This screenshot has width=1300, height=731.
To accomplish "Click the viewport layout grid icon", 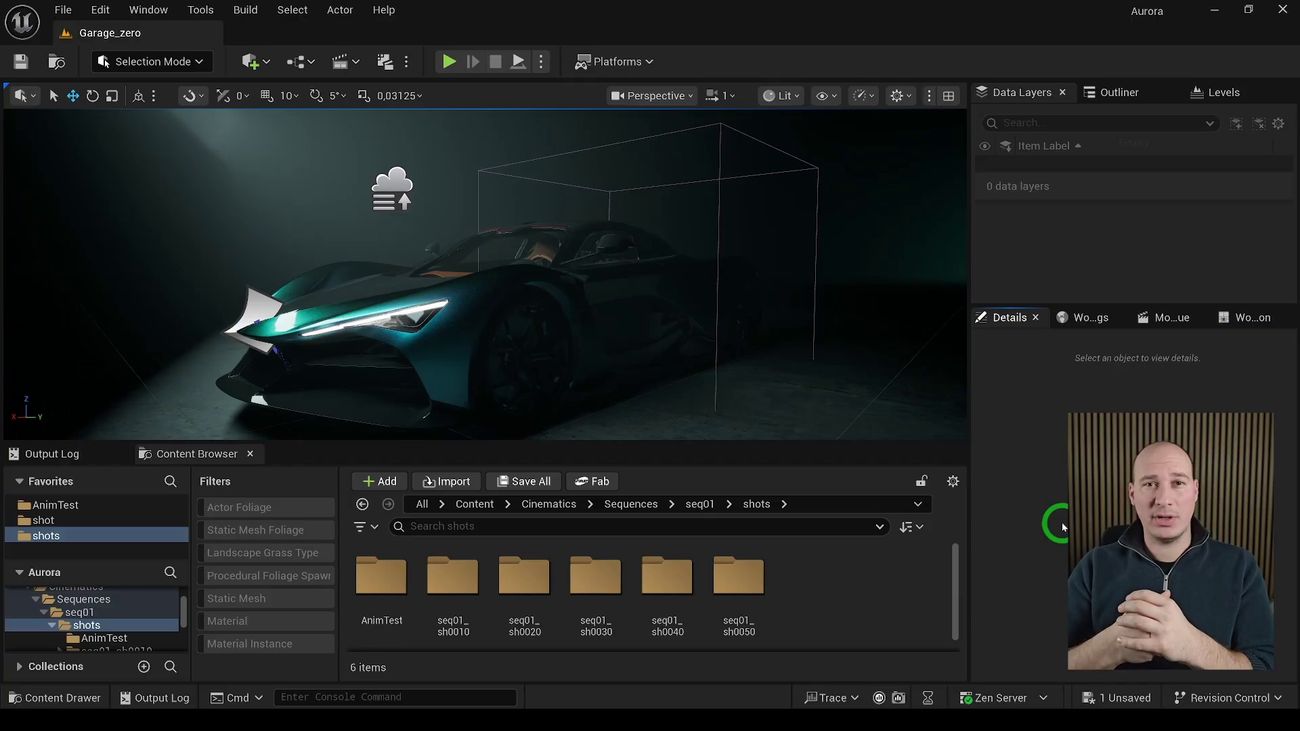I will coord(948,96).
